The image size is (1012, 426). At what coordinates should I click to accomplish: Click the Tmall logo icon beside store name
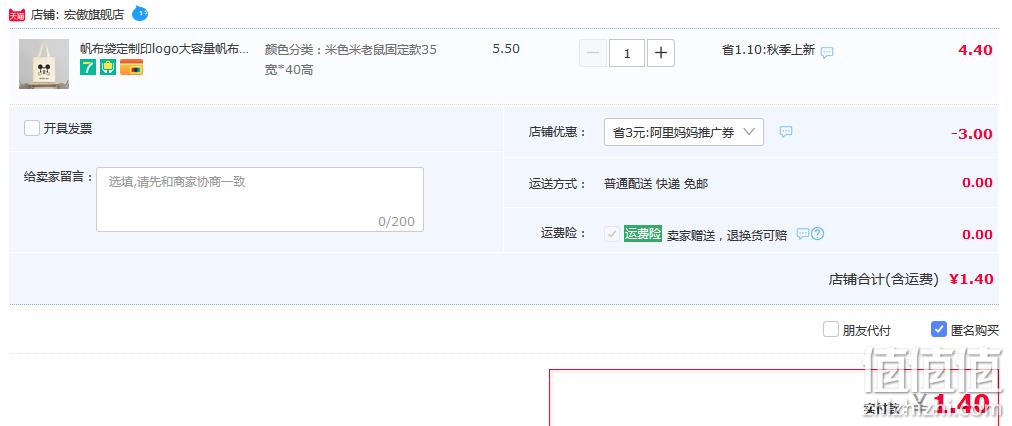pyautogui.click(x=16, y=15)
